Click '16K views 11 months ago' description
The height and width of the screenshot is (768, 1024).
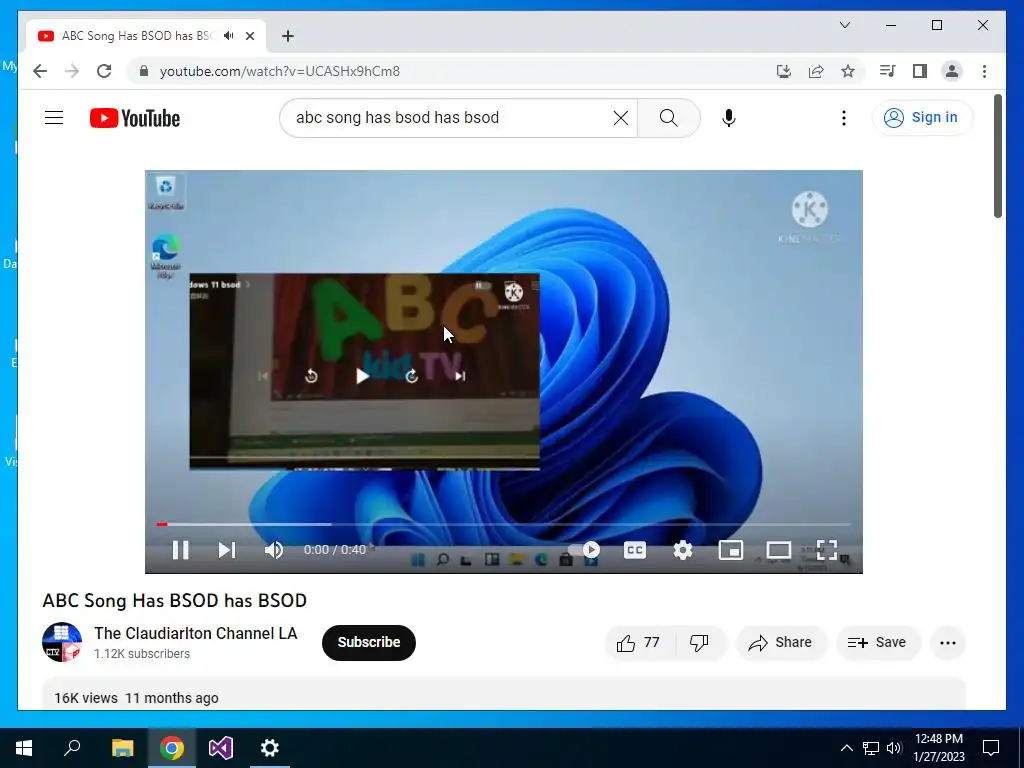136,698
